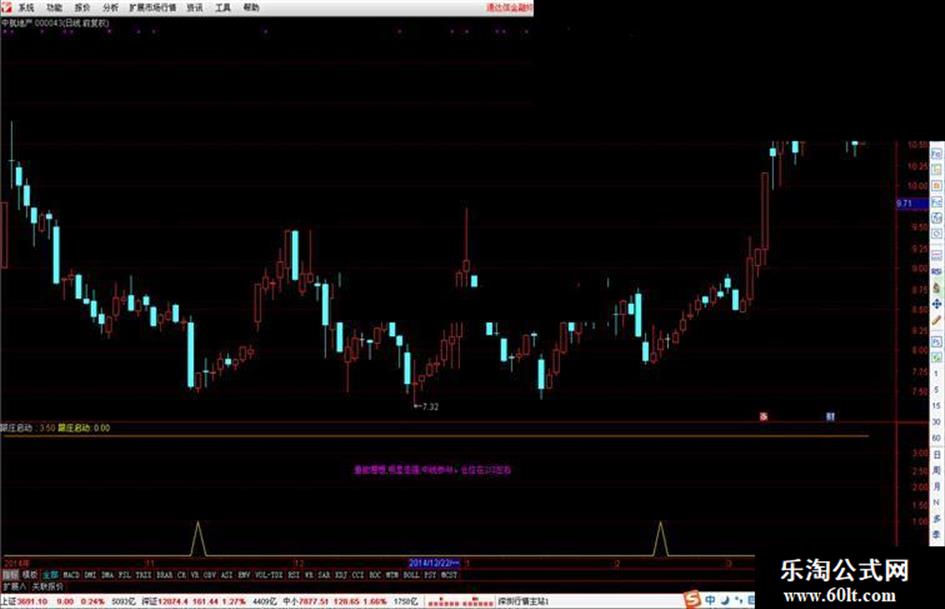Toggle the moon half-width icon in IME bar
The image size is (945, 609).
pos(725,600)
